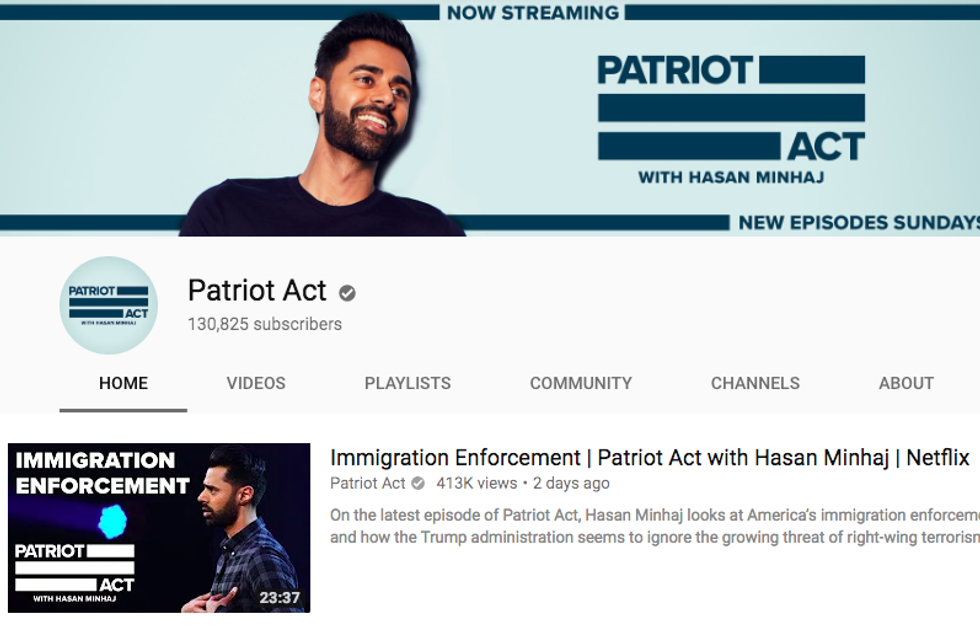This screenshot has height=631, width=980.
Task: Click the 23:37 duration badge on the thumbnail
Action: (x=280, y=598)
